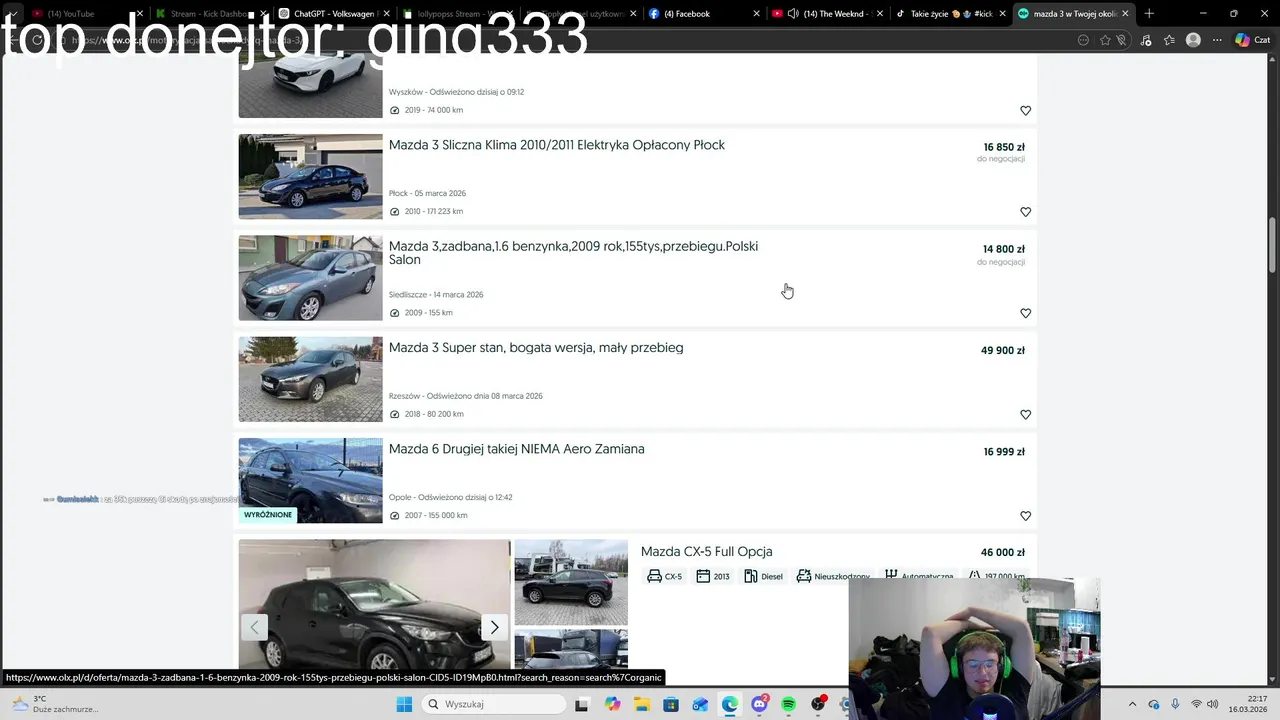Switch to the Takie życie #kick tab

(950, 14)
